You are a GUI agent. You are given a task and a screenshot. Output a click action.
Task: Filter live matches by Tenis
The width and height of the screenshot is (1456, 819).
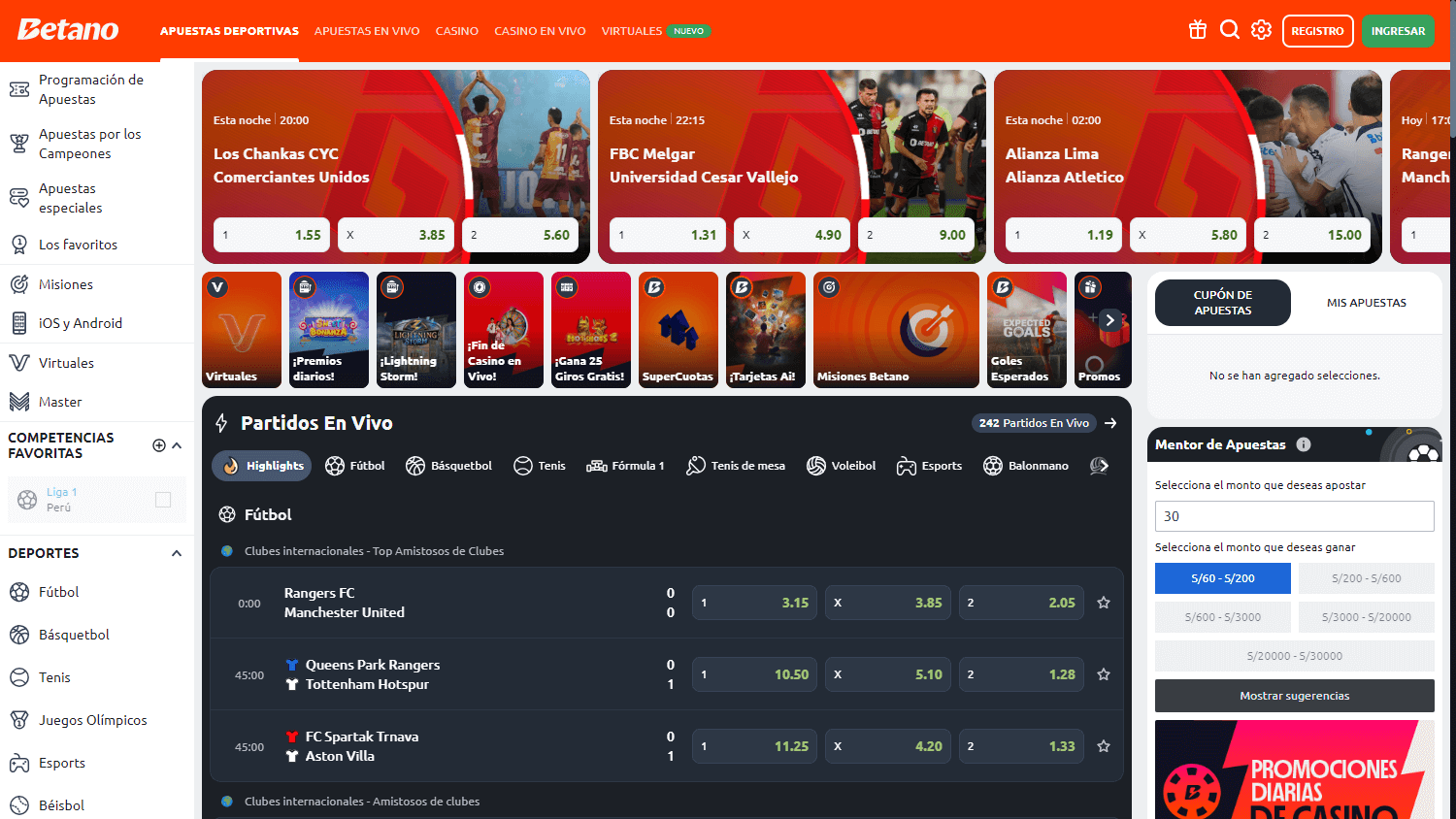(x=540, y=466)
